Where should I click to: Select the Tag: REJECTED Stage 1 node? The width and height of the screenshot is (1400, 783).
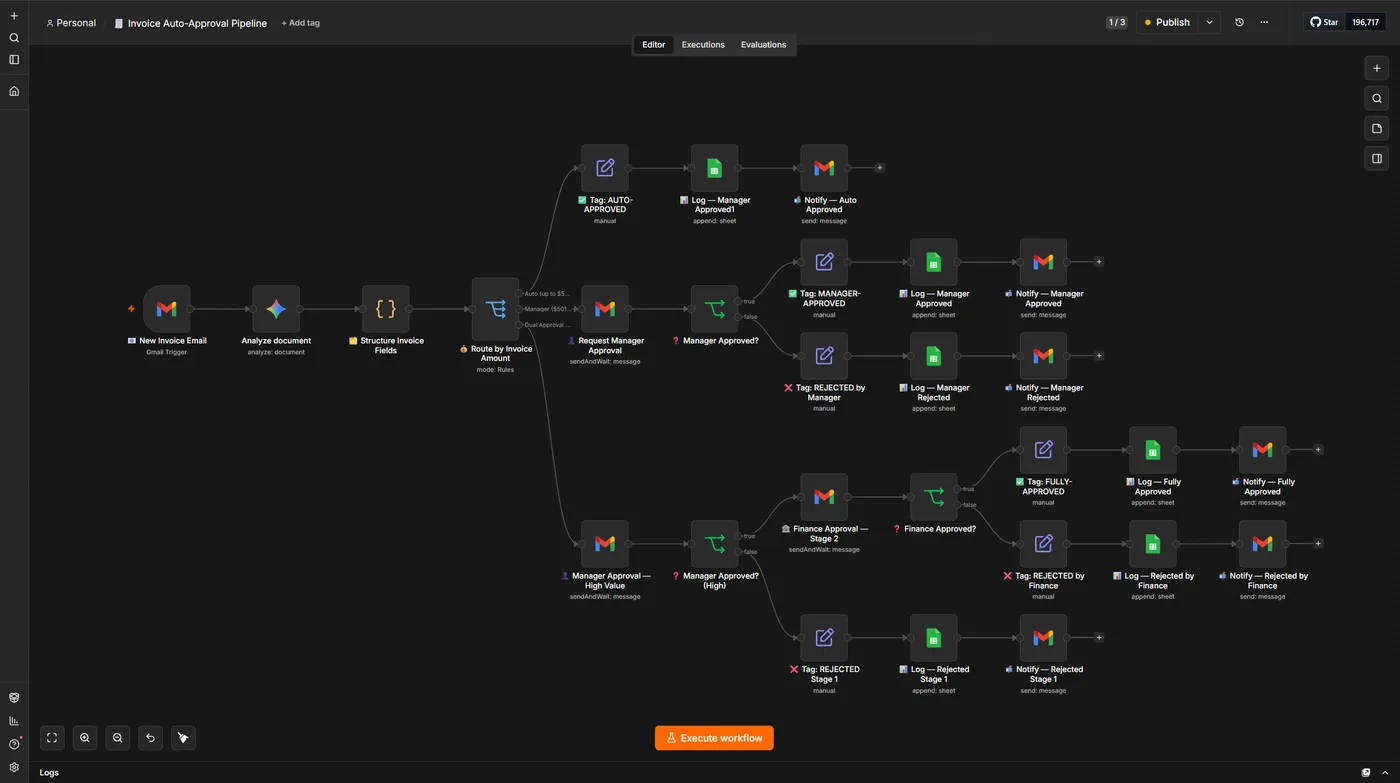pos(824,638)
